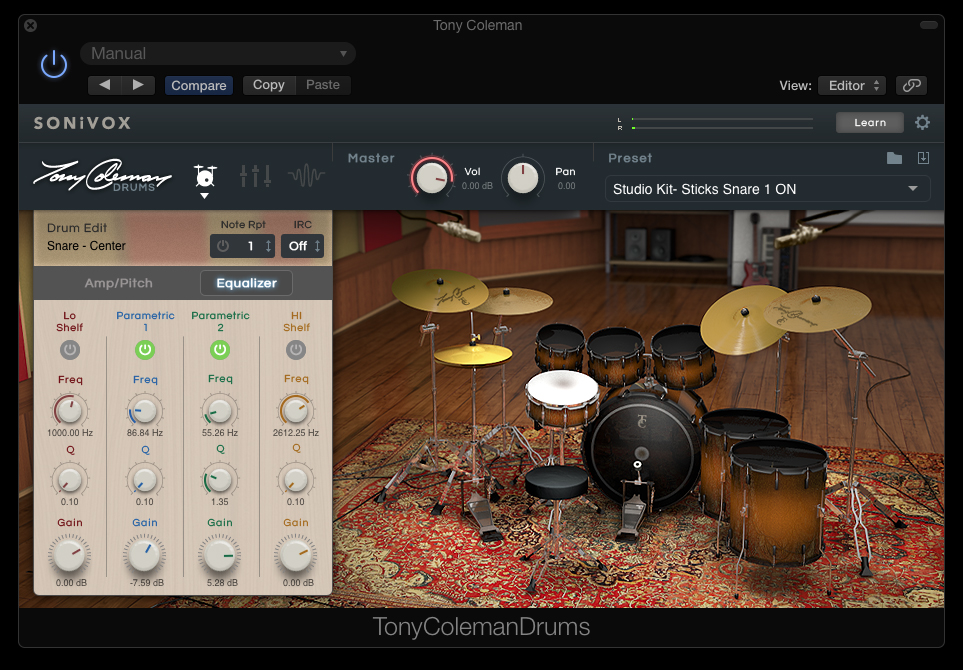Click the SONiVOX logo

(x=82, y=123)
